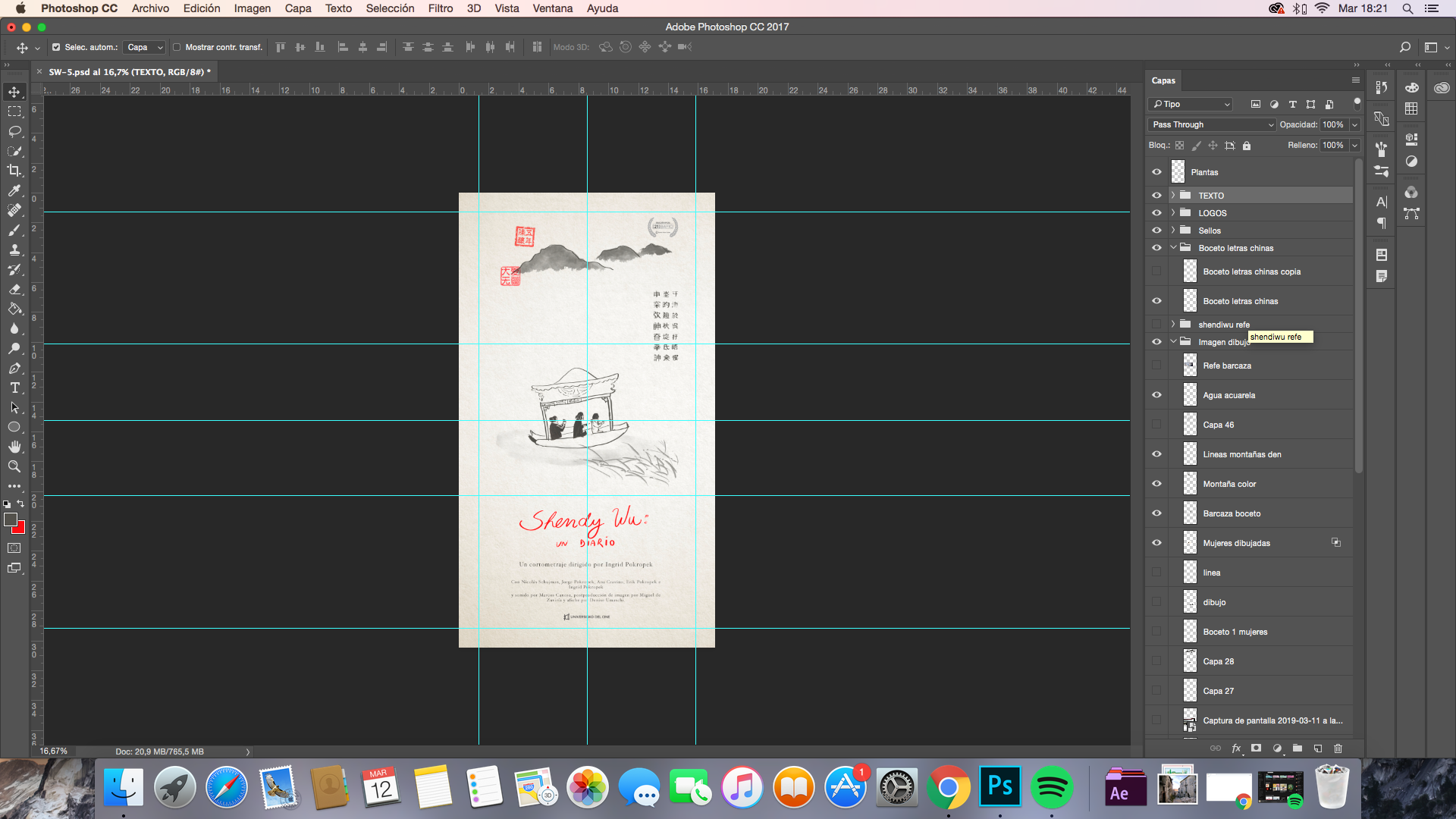Select the Paint Bucket tool
The width and height of the screenshot is (1456, 819).
pyautogui.click(x=14, y=309)
